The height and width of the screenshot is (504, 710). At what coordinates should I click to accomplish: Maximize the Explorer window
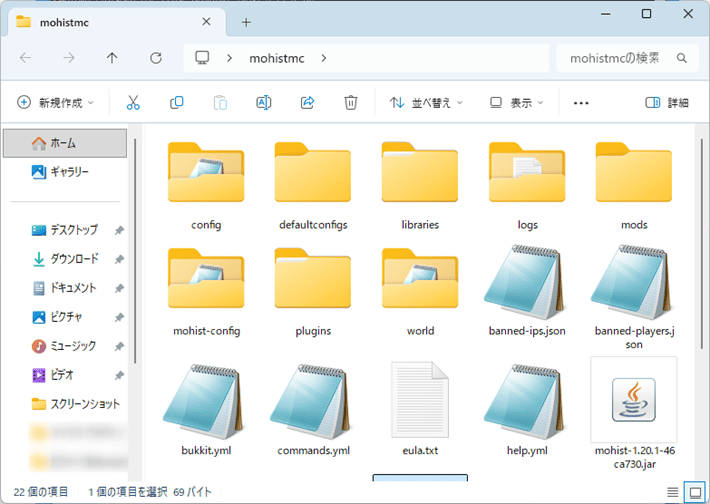point(647,14)
